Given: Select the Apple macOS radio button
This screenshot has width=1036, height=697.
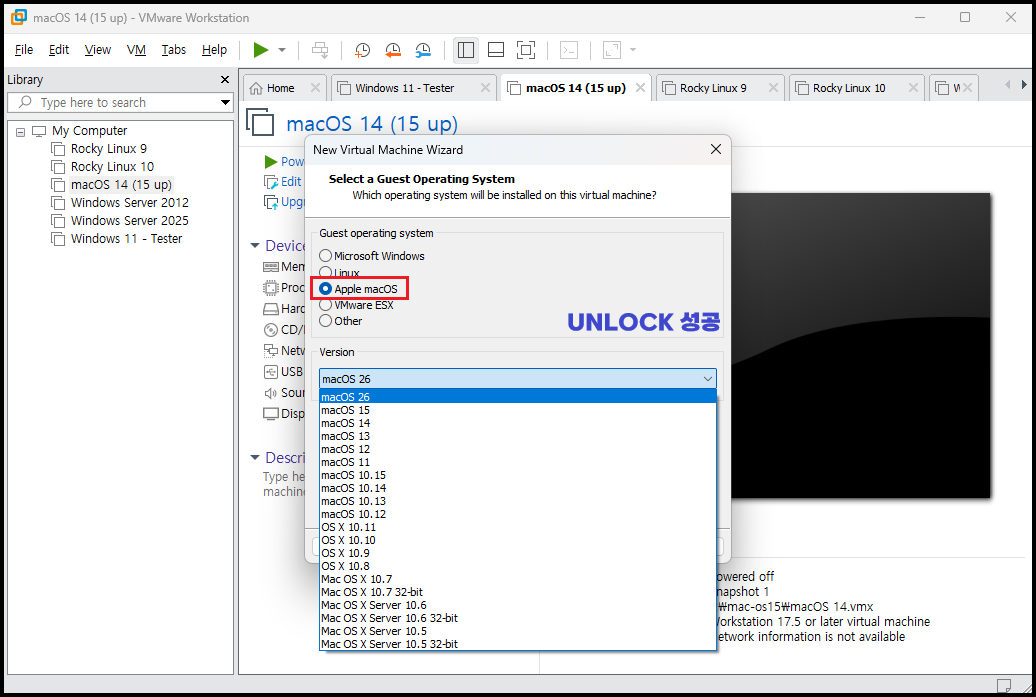Looking at the screenshot, I should coord(325,289).
